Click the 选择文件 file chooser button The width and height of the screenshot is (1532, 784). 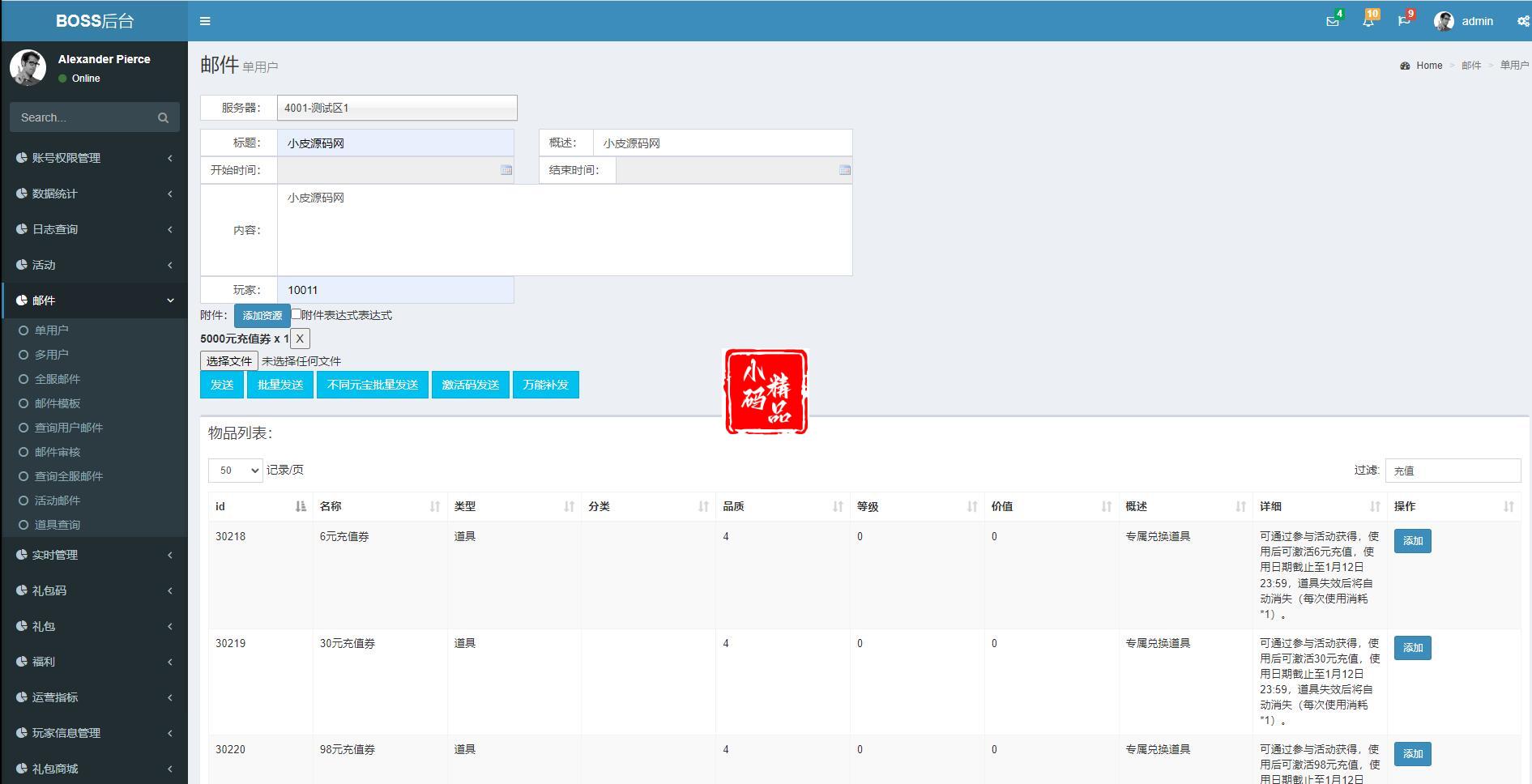tap(229, 361)
